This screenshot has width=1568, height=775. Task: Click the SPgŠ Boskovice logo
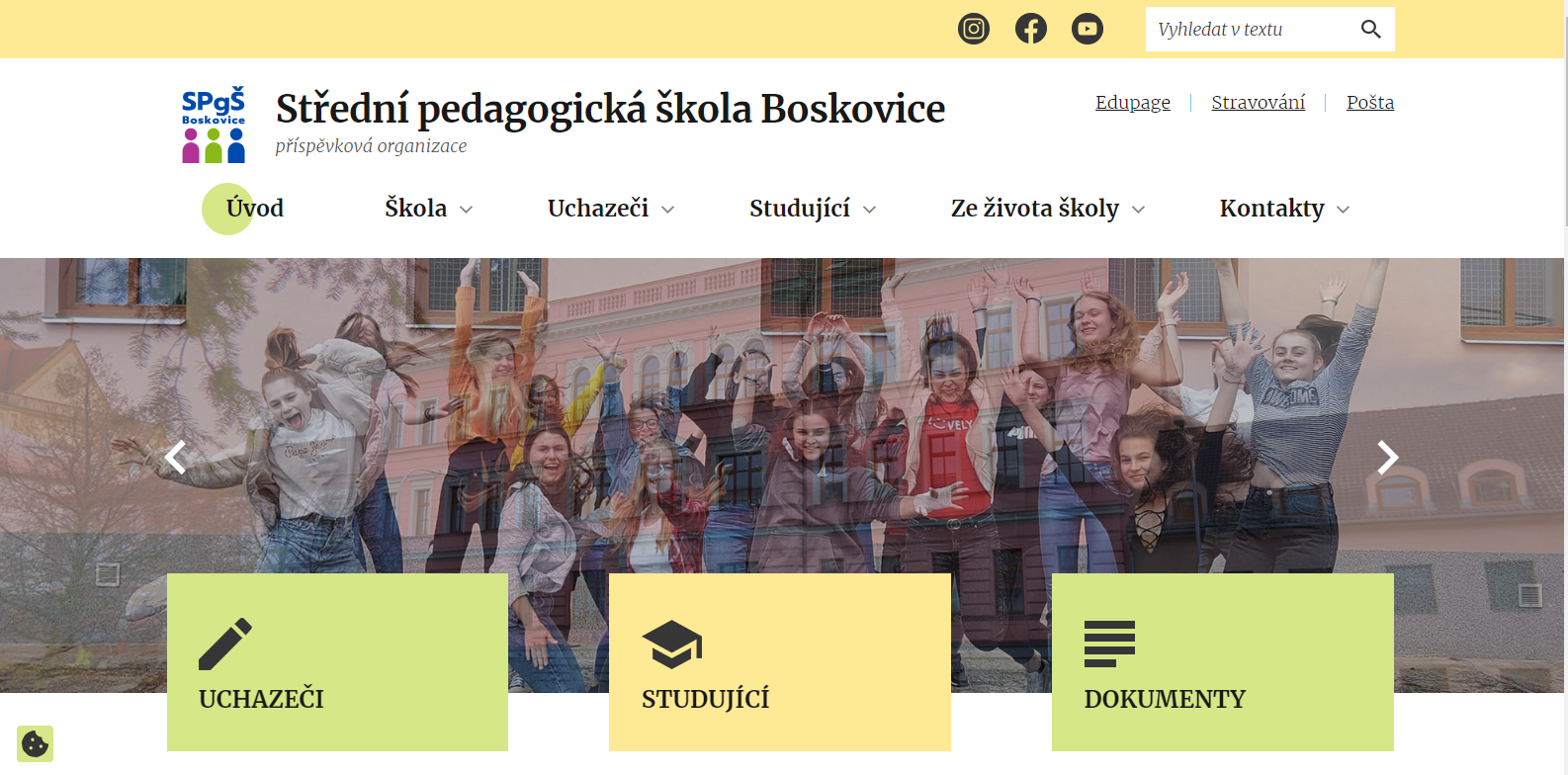(214, 125)
